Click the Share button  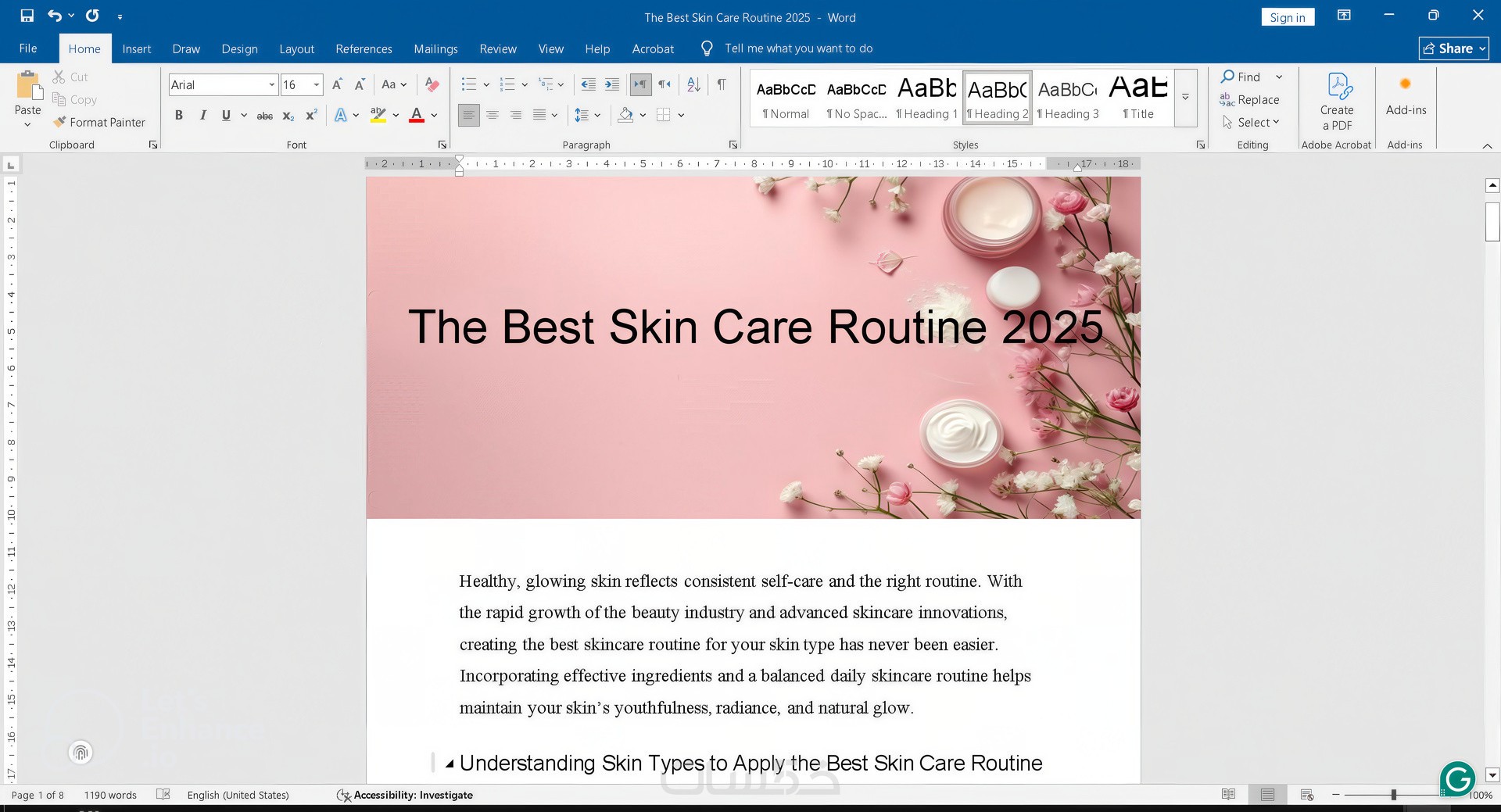coord(1454,48)
